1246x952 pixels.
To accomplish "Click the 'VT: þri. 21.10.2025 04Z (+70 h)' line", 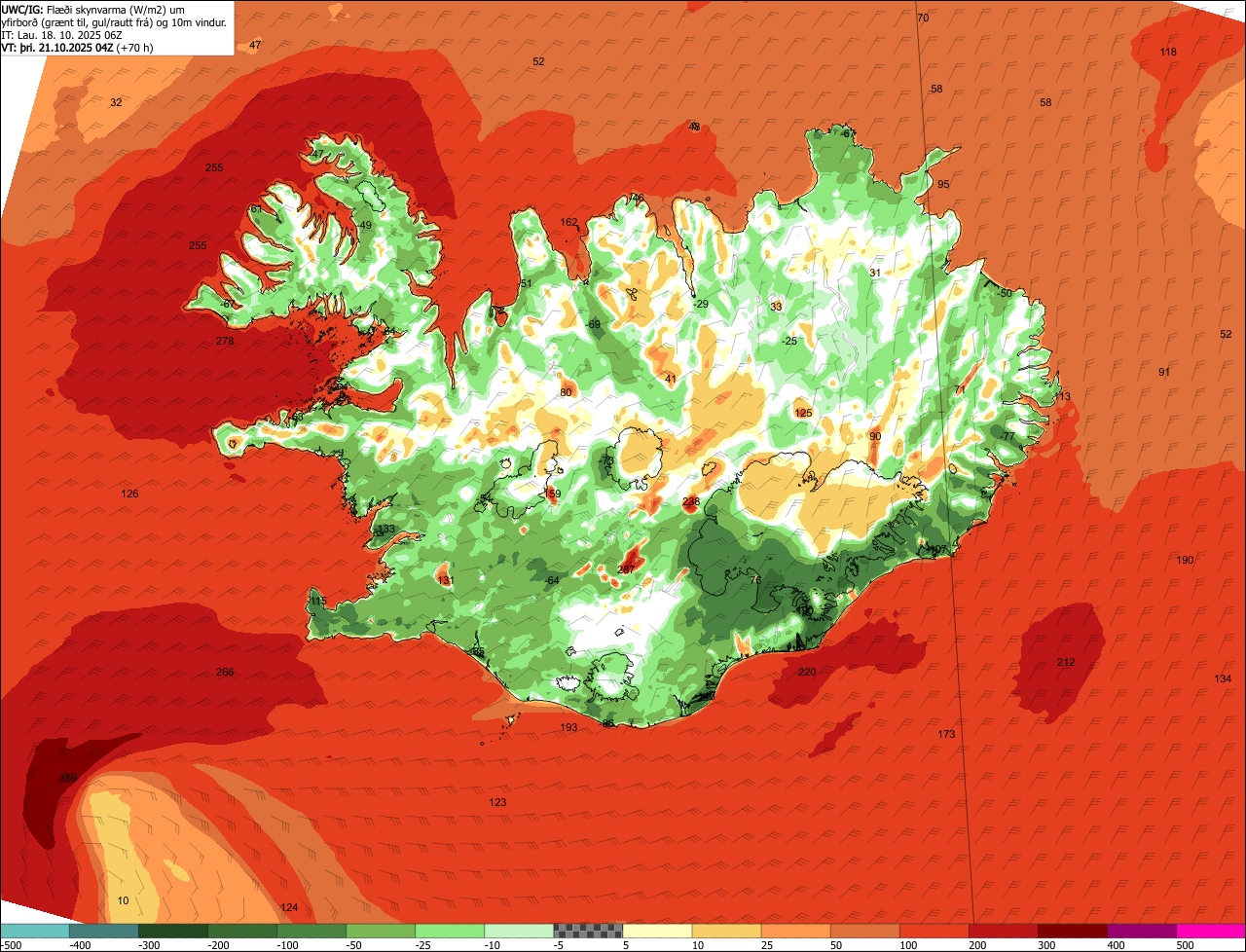I will tap(76, 47).
